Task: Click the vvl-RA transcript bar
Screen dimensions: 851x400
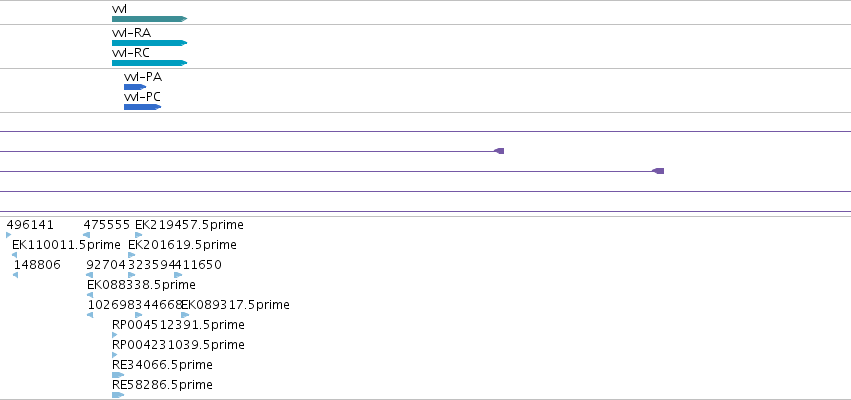Action: tap(149, 43)
